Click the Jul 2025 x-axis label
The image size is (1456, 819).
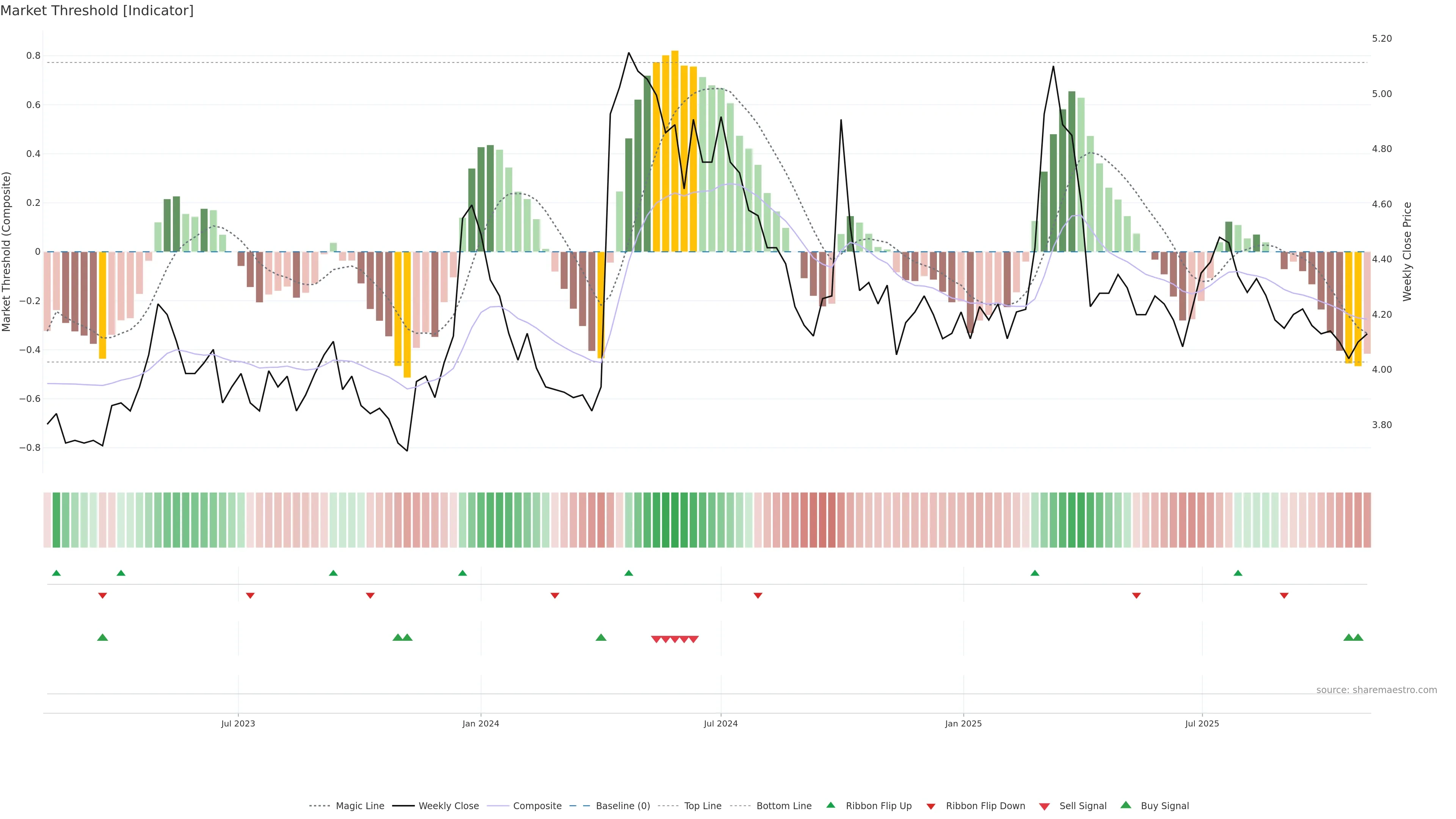(1202, 723)
